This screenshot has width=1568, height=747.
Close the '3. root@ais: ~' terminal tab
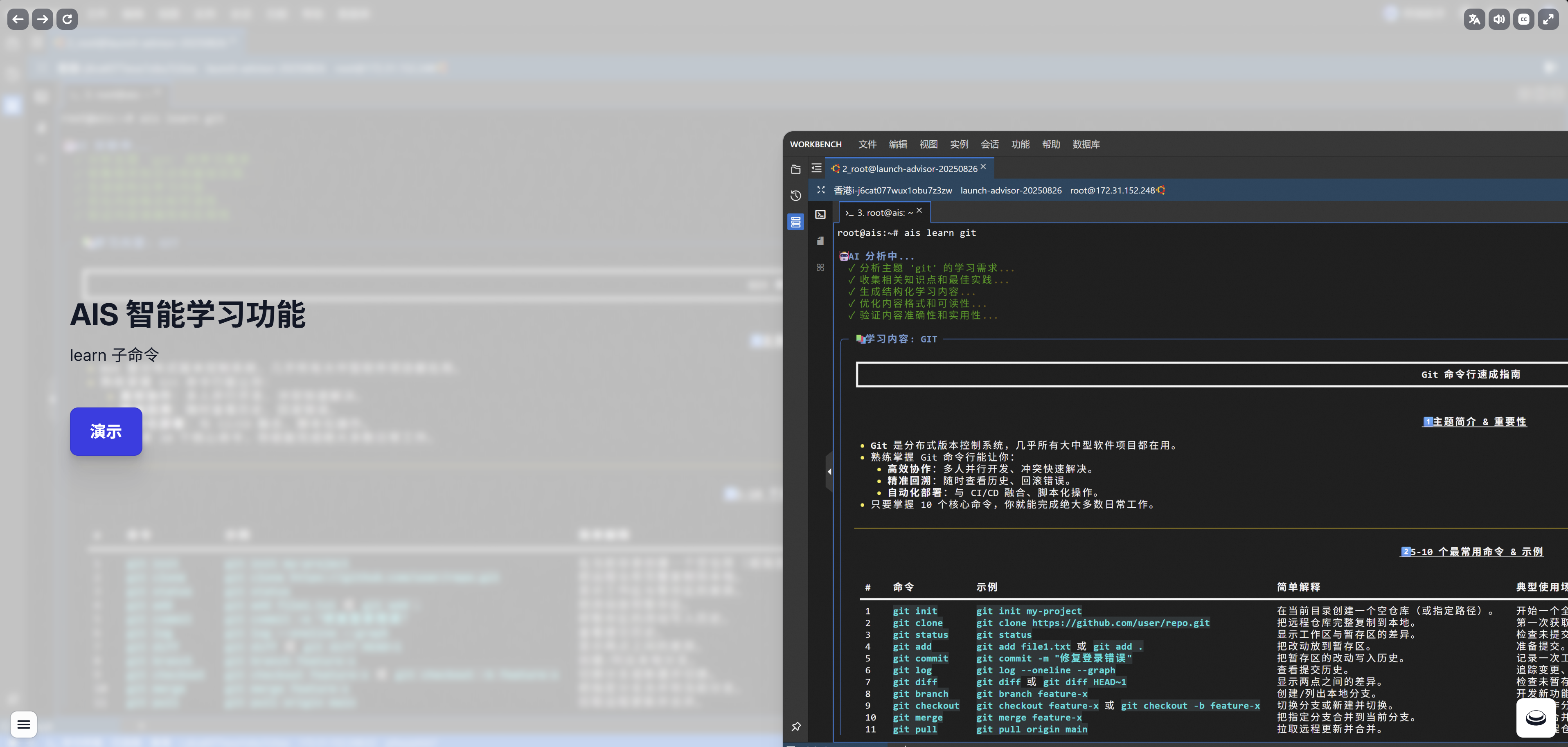(x=919, y=210)
